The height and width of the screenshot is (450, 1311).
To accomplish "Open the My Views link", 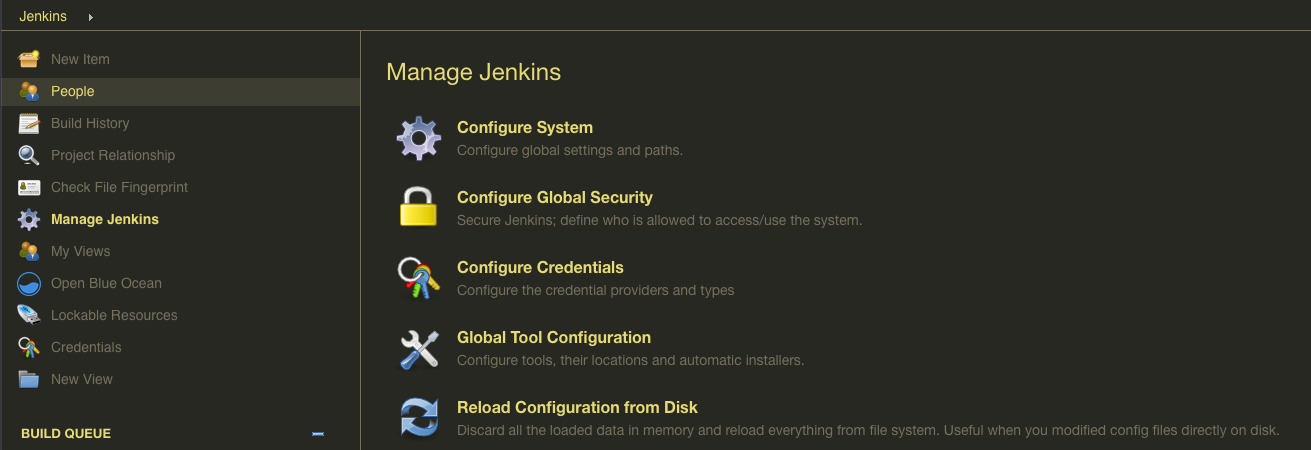I will coord(81,251).
